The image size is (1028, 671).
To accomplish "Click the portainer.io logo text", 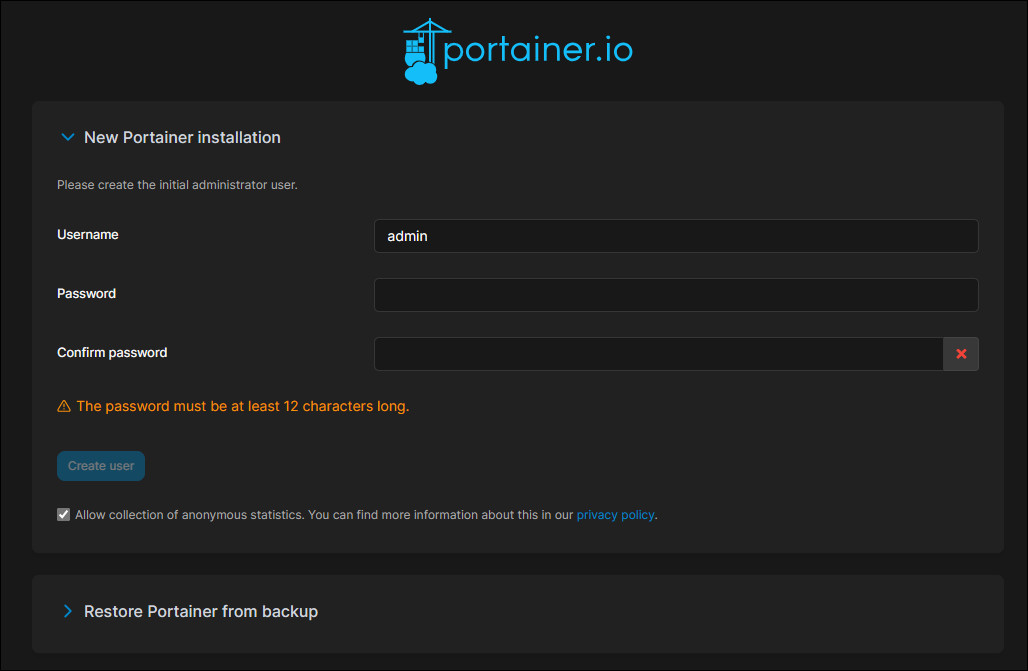I will click(x=538, y=51).
